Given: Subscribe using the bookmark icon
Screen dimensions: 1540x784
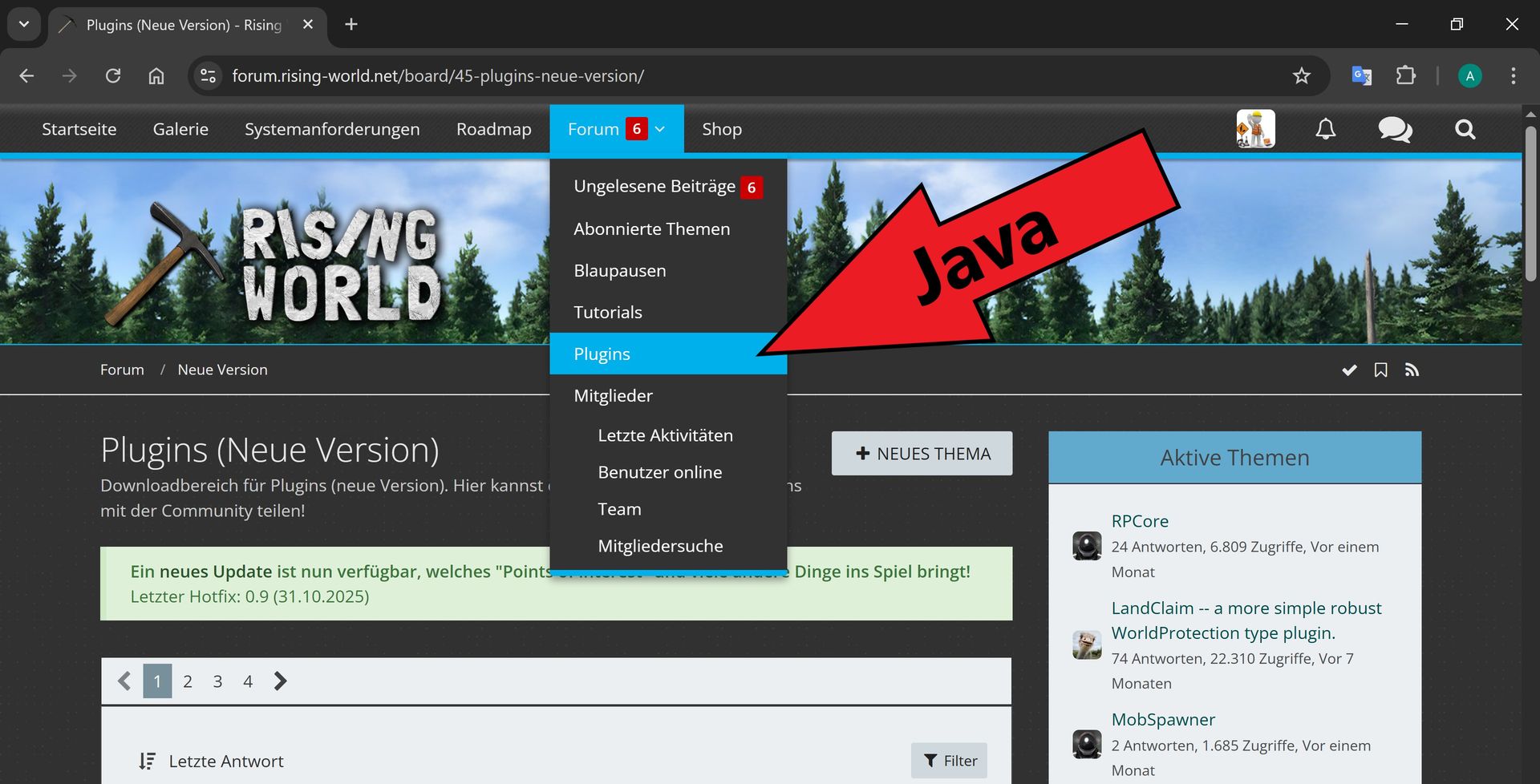Looking at the screenshot, I should pos(1380,370).
